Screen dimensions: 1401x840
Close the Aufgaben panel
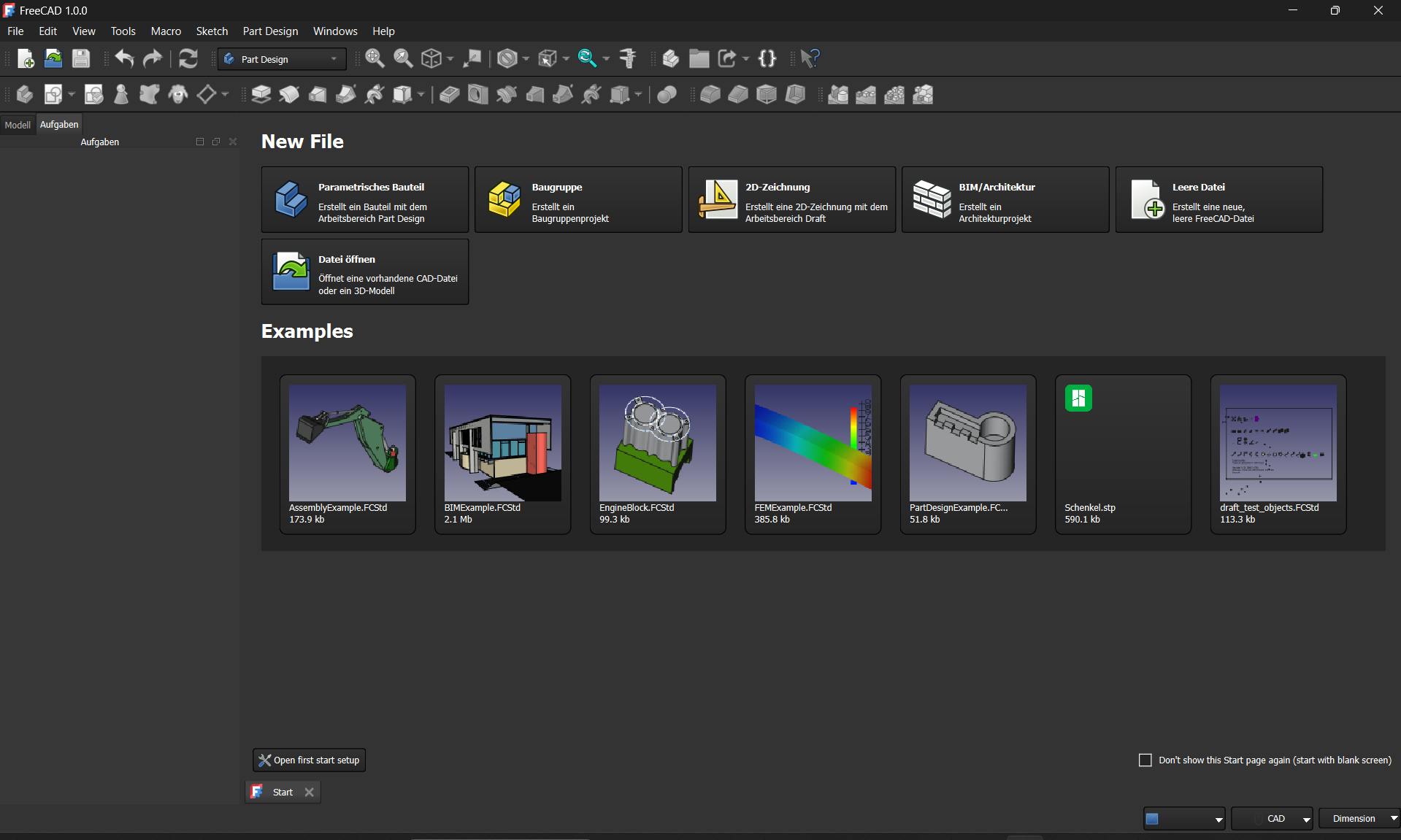pyautogui.click(x=232, y=142)
